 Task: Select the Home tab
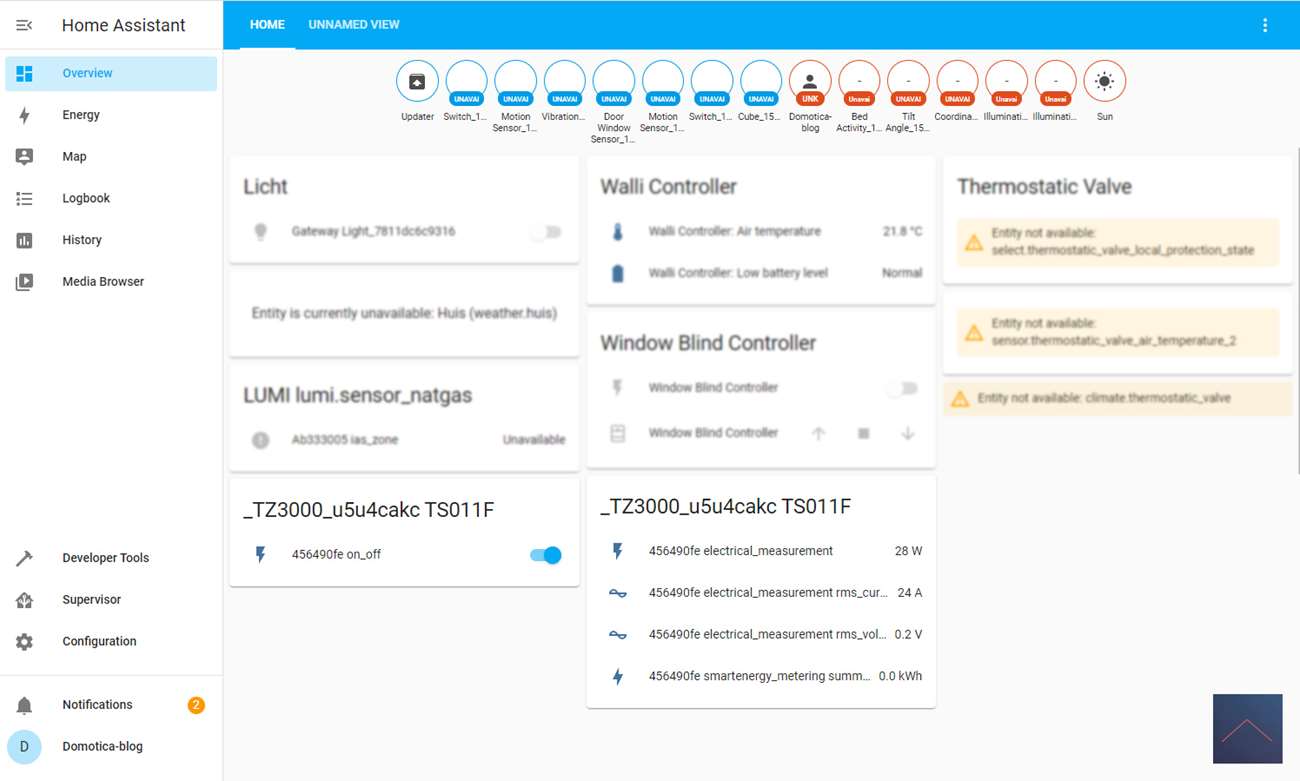tap(267, 25)
